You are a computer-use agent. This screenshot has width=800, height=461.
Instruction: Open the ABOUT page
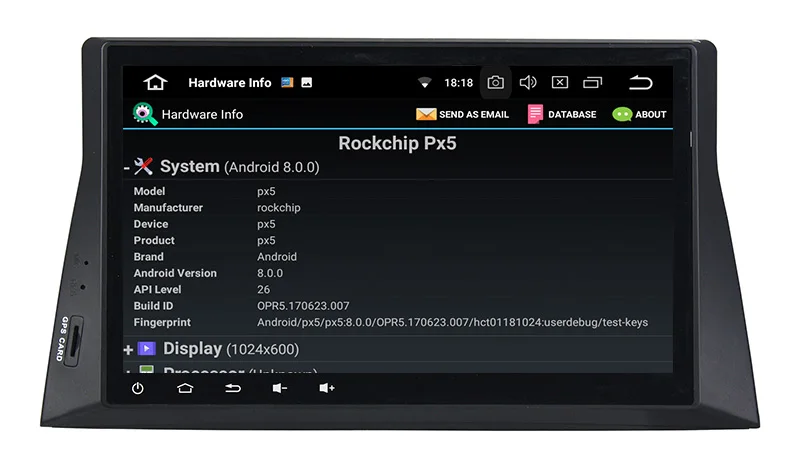[639, 114]
